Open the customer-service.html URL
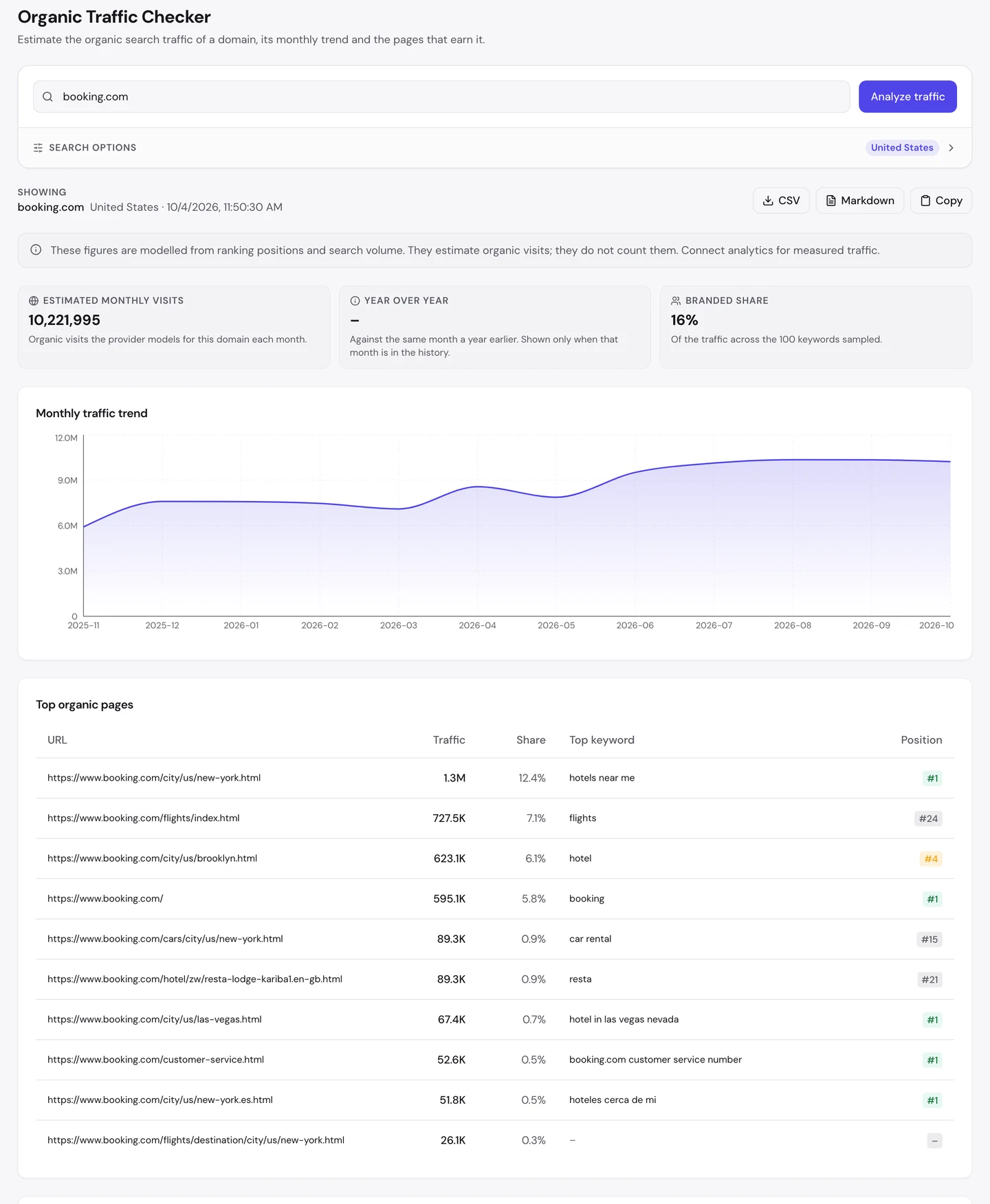Viewport: 990px width, 1204px height. click(x=156, y=1060)
